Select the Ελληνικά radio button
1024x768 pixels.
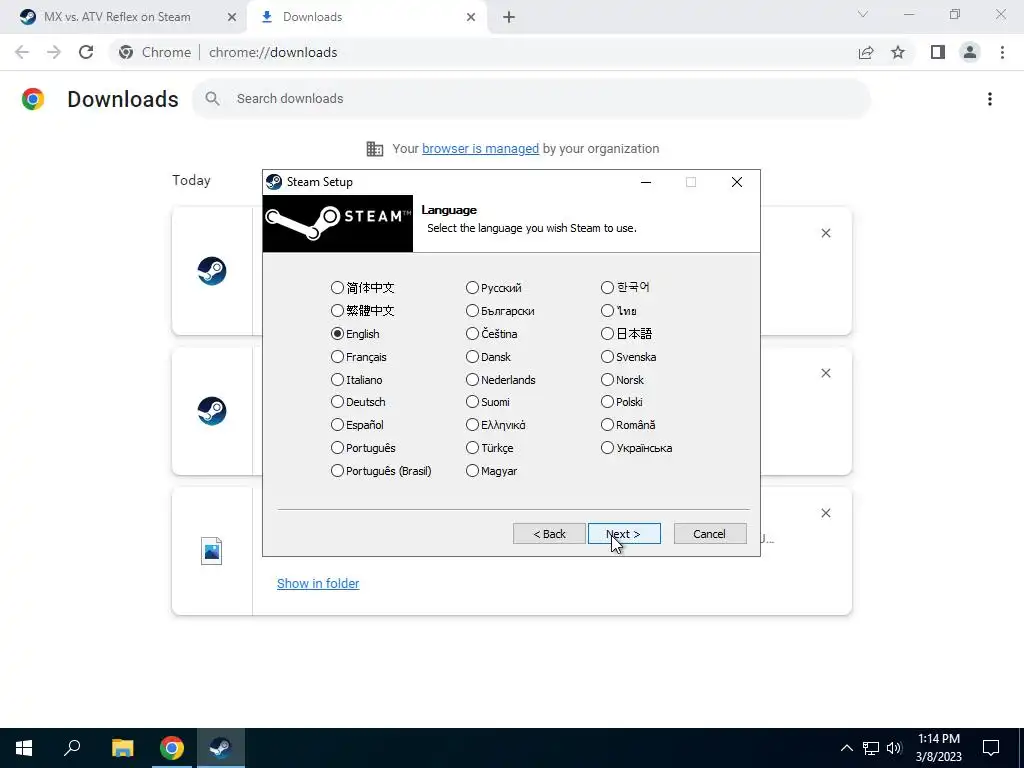[x=472, y=424]
